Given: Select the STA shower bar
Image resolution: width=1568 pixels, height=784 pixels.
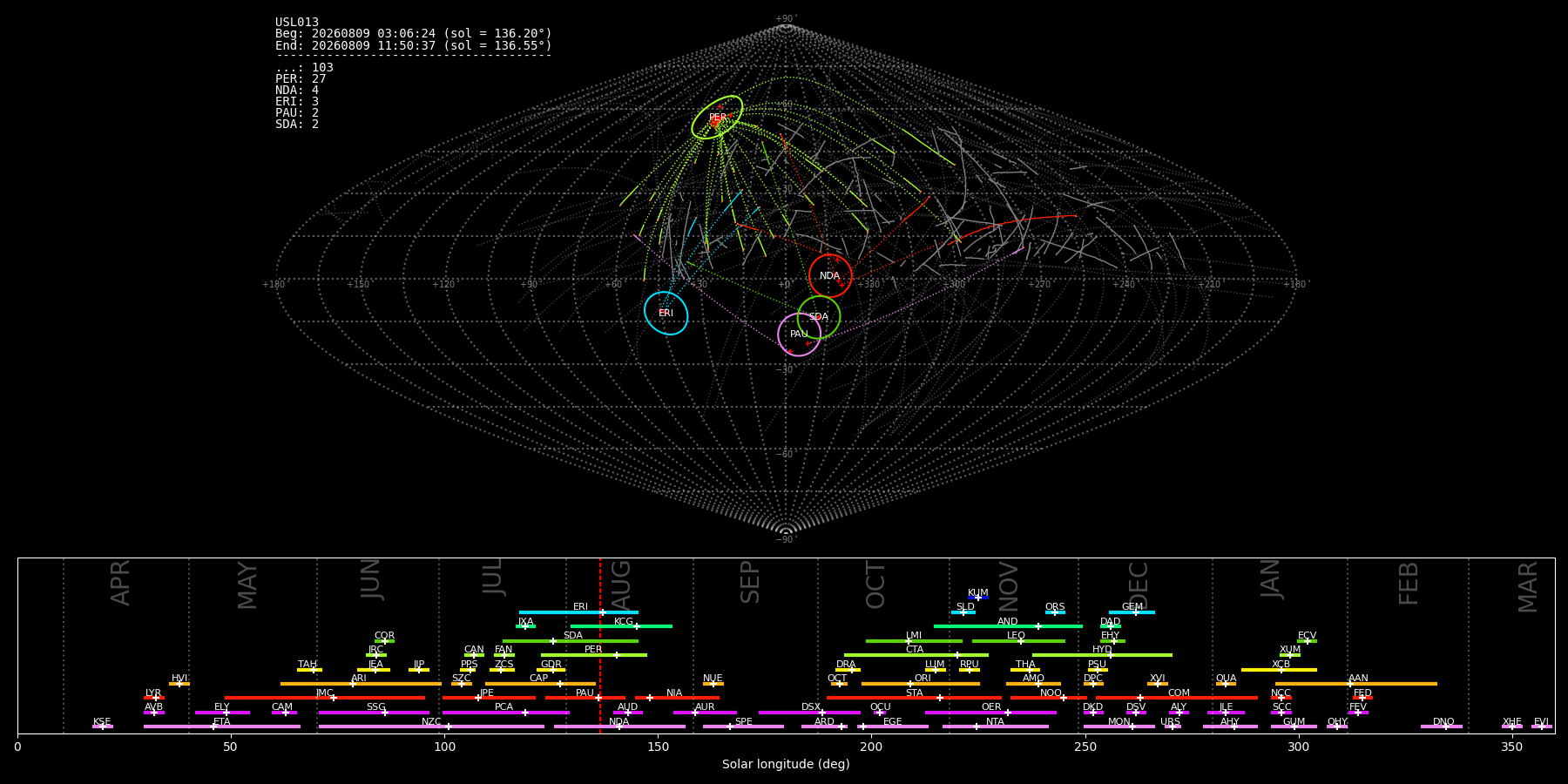Looking at the screenshot, I should (914, 698).
